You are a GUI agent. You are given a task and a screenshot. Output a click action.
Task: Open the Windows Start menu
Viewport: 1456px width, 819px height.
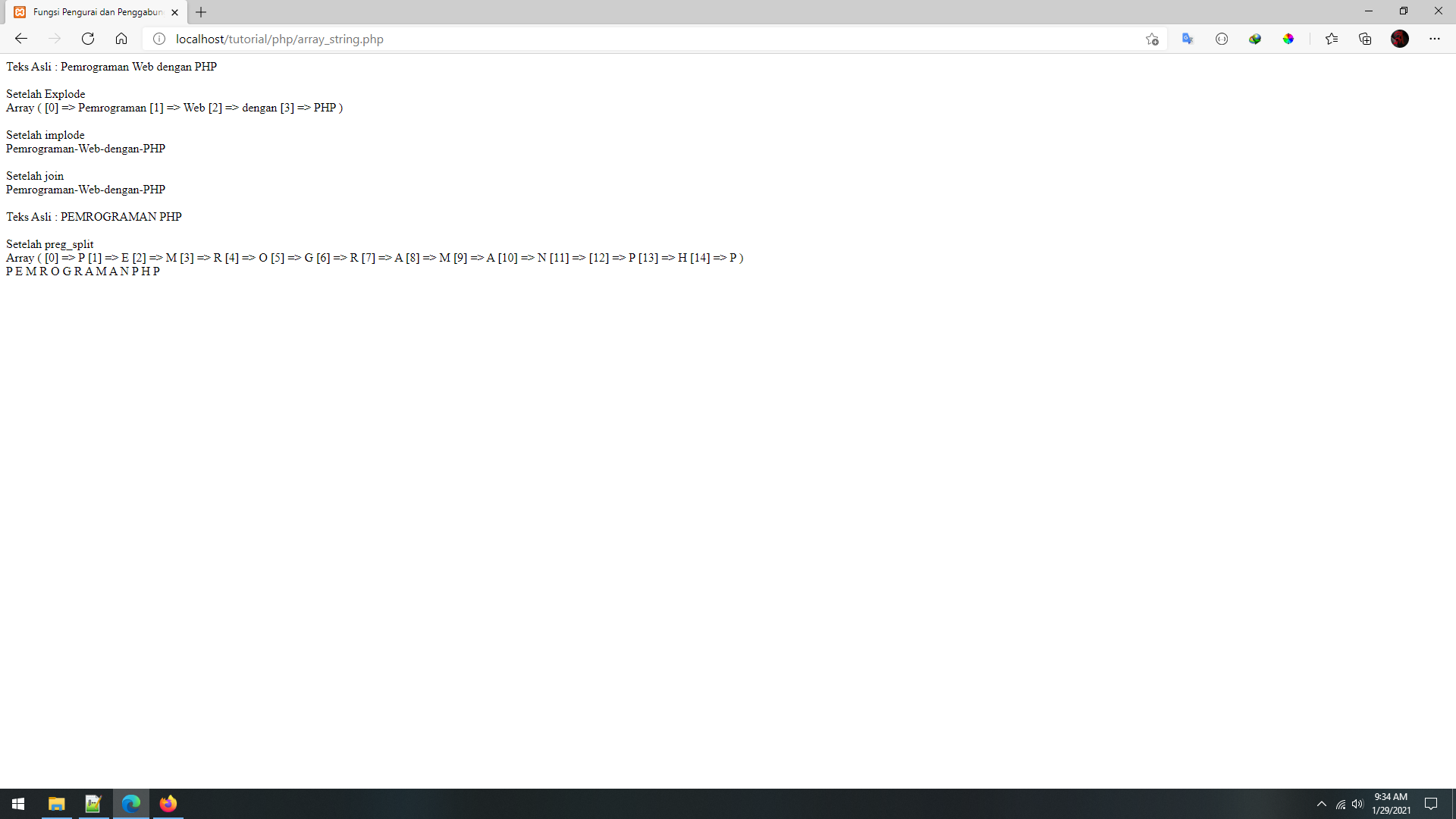[x=18, y=804]
